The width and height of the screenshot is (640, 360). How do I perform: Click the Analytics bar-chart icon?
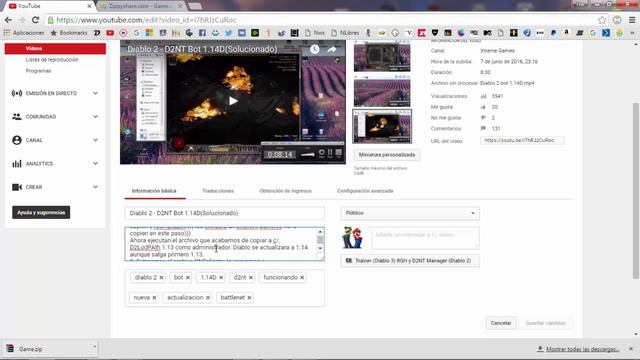click(x=17, y=164)
